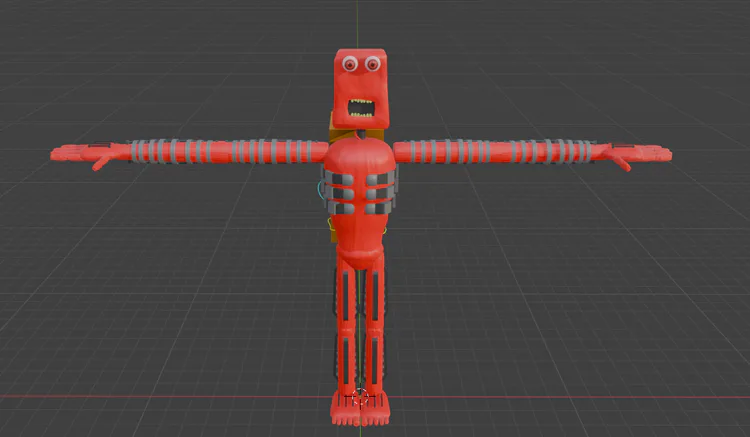The width and height of the screenshot is (750, 437).
Task: Select the robot's eye on screen left
Action: [350, 63]
